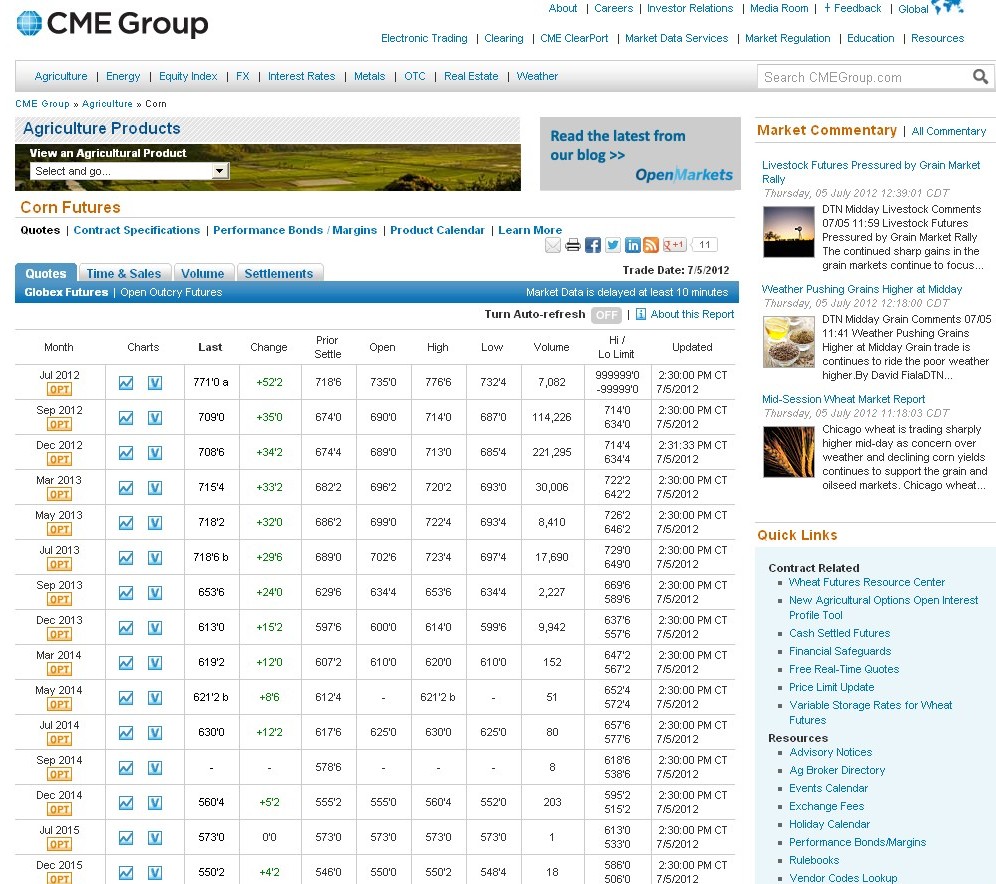Share on Facebook icon
The image size is (996, 884).
593,246
